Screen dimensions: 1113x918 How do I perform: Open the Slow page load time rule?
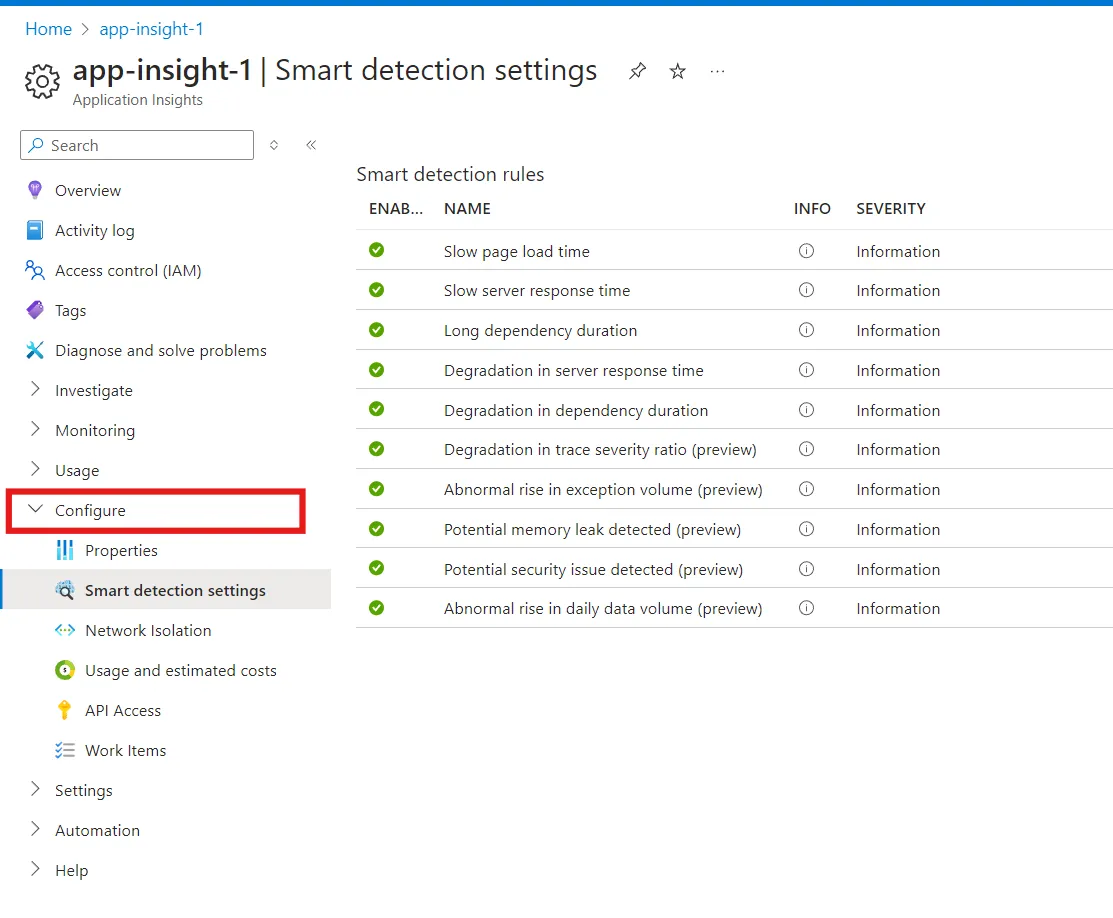(517, 251)
